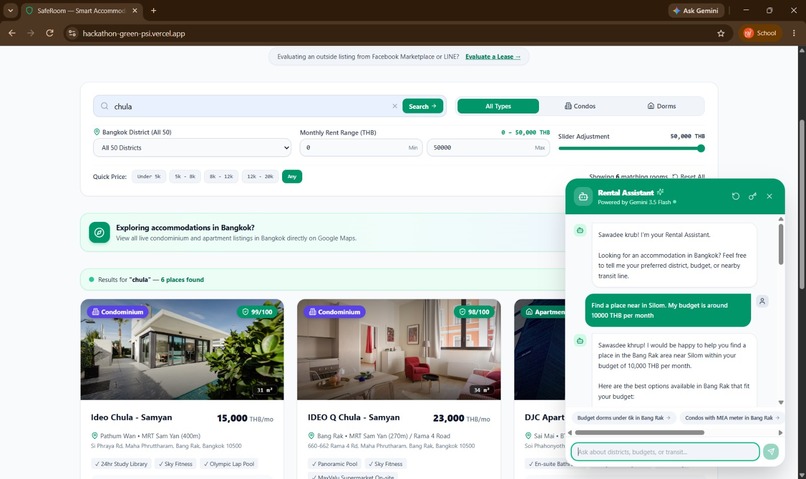The image size is (806, 479).
Task: Click the Panoramic Pool tag
Action: [x=335, y=464]
